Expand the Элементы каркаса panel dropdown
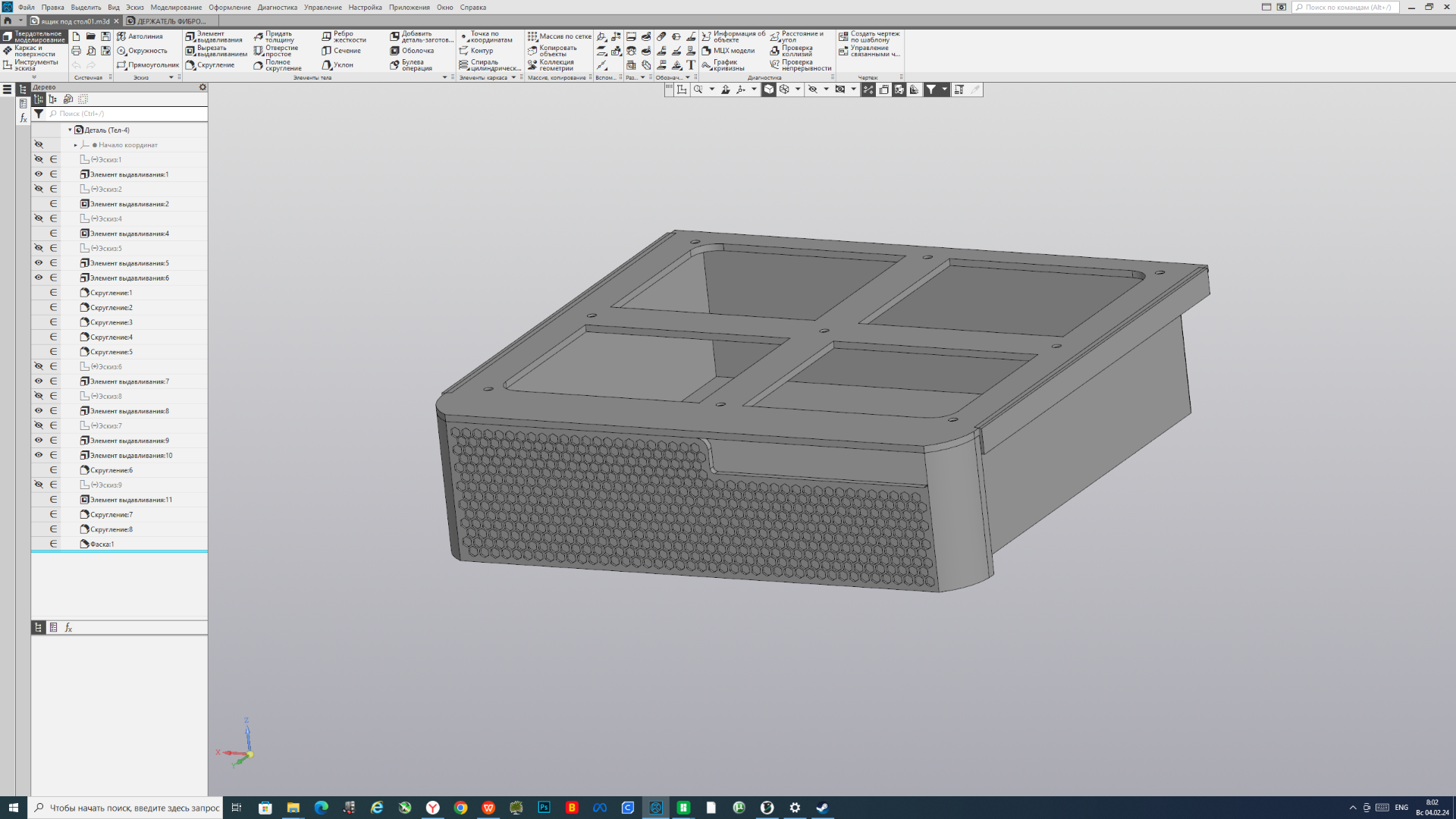 (x=513, y=77)
